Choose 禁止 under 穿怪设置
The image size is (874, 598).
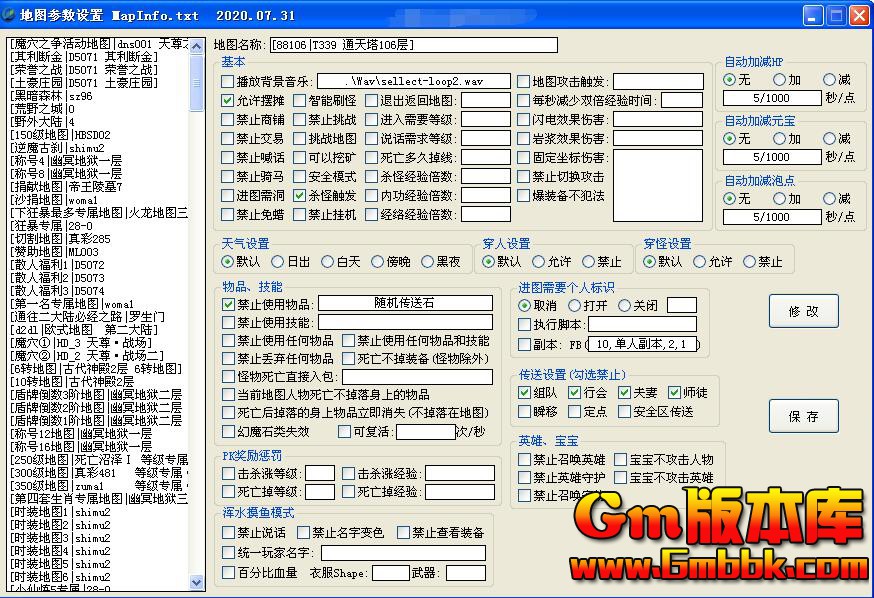[749, 262]
